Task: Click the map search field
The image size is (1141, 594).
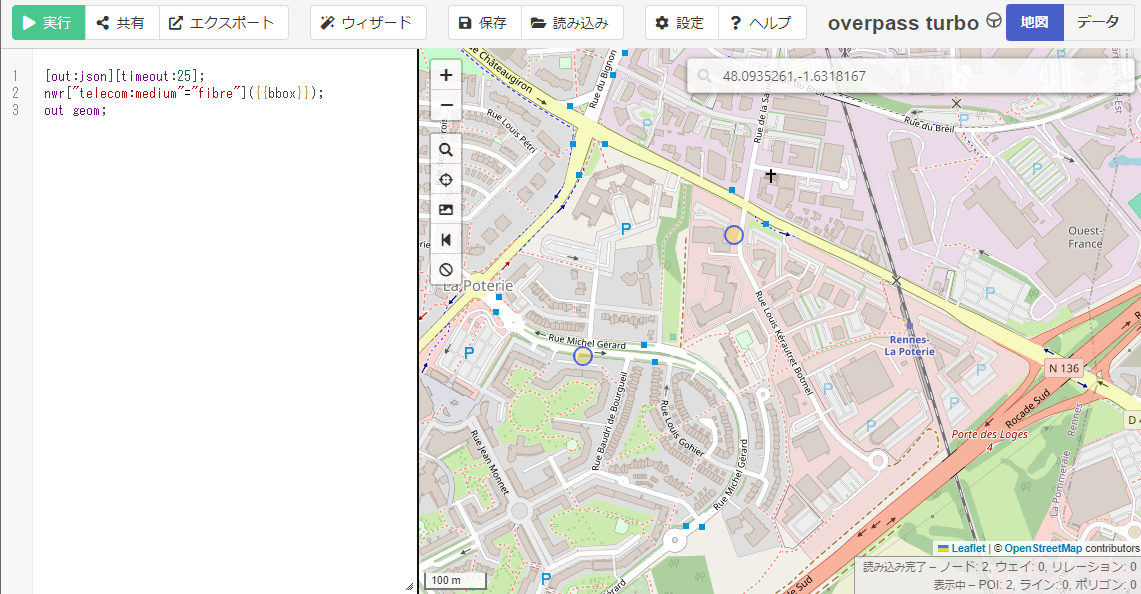Action: coord(910,76)
